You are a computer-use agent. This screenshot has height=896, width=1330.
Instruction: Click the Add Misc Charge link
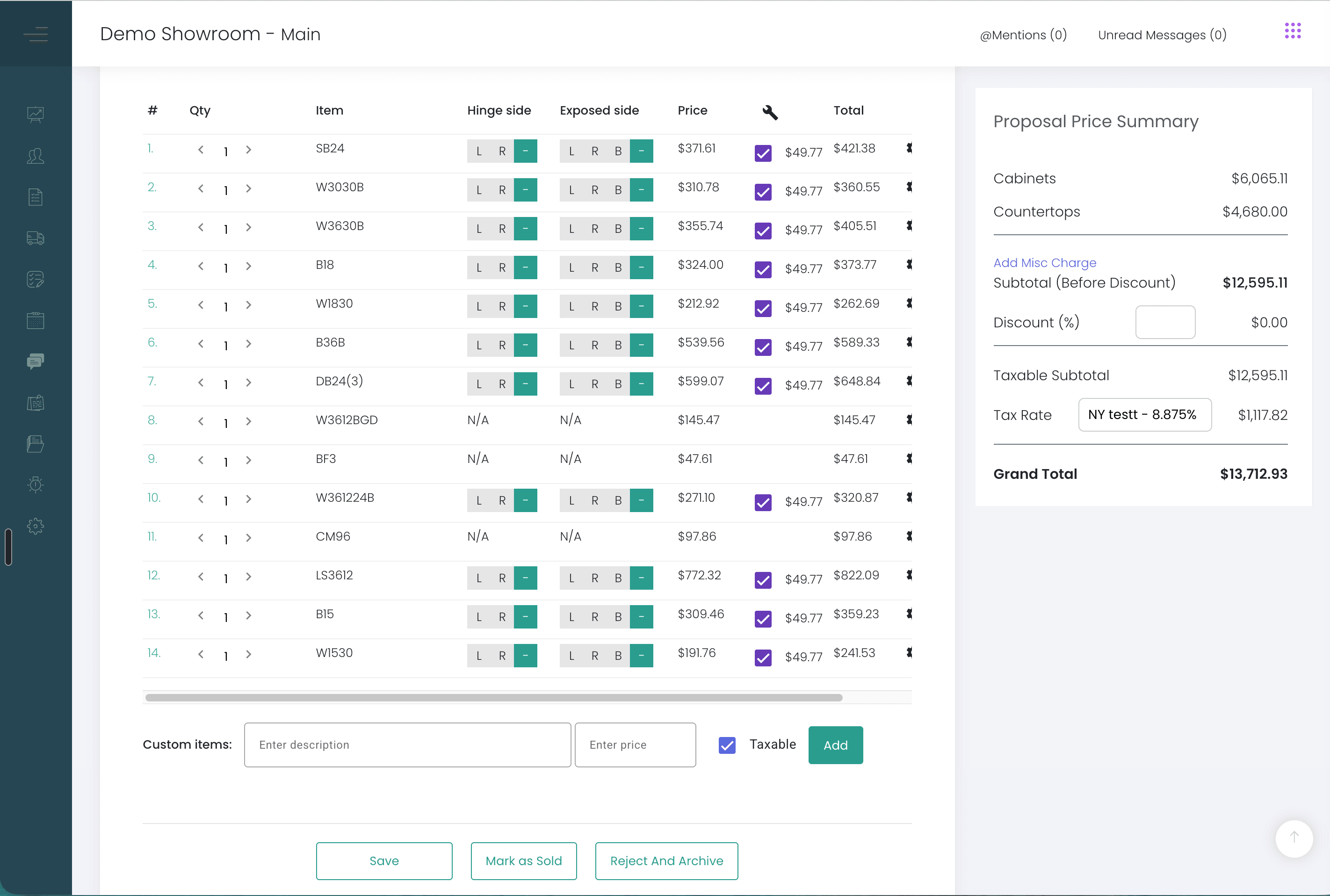(x=1044, y=263)
